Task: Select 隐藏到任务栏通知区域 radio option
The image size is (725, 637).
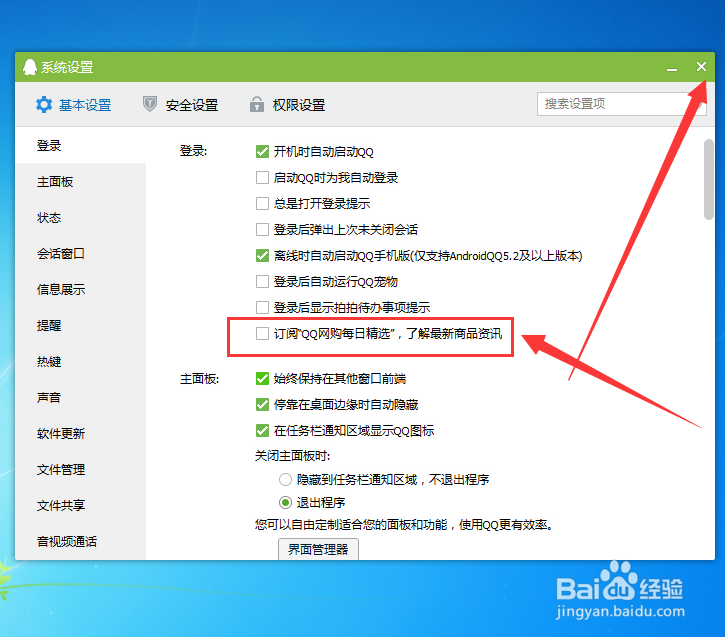Action: [285, 479]
